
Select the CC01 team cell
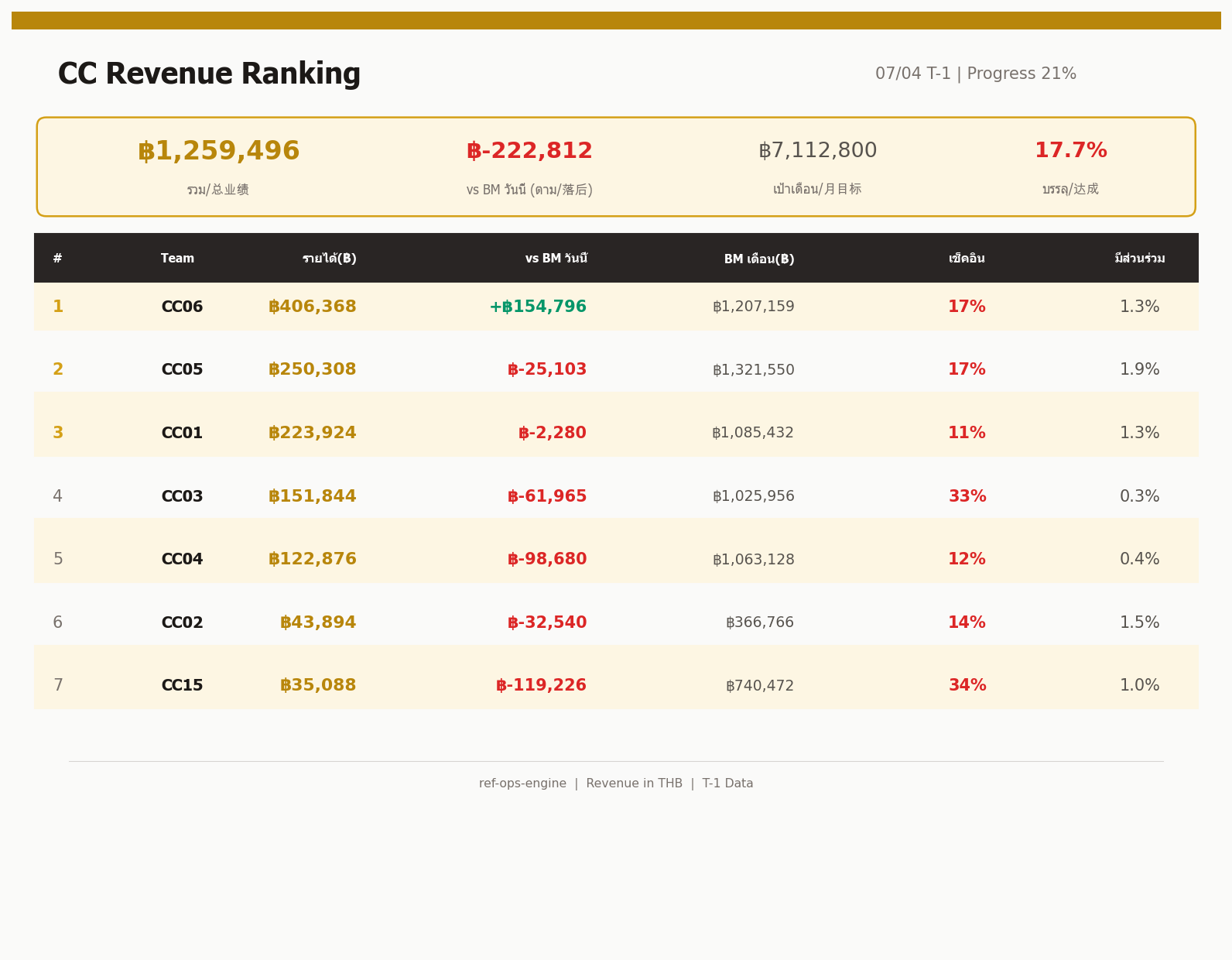tap(182, 434)
